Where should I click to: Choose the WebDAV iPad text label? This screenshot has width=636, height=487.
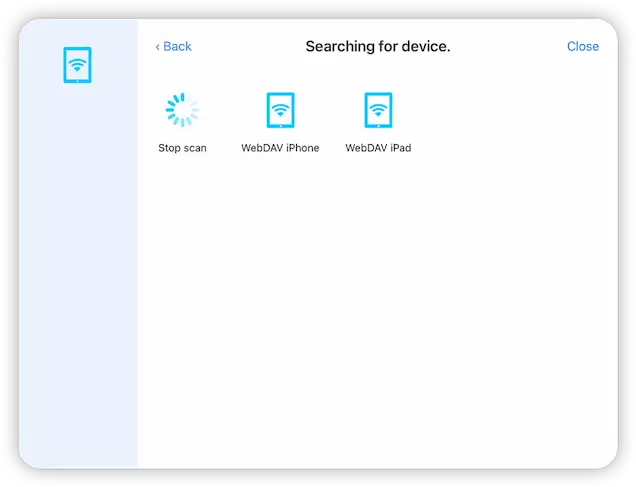coord(378,148)
